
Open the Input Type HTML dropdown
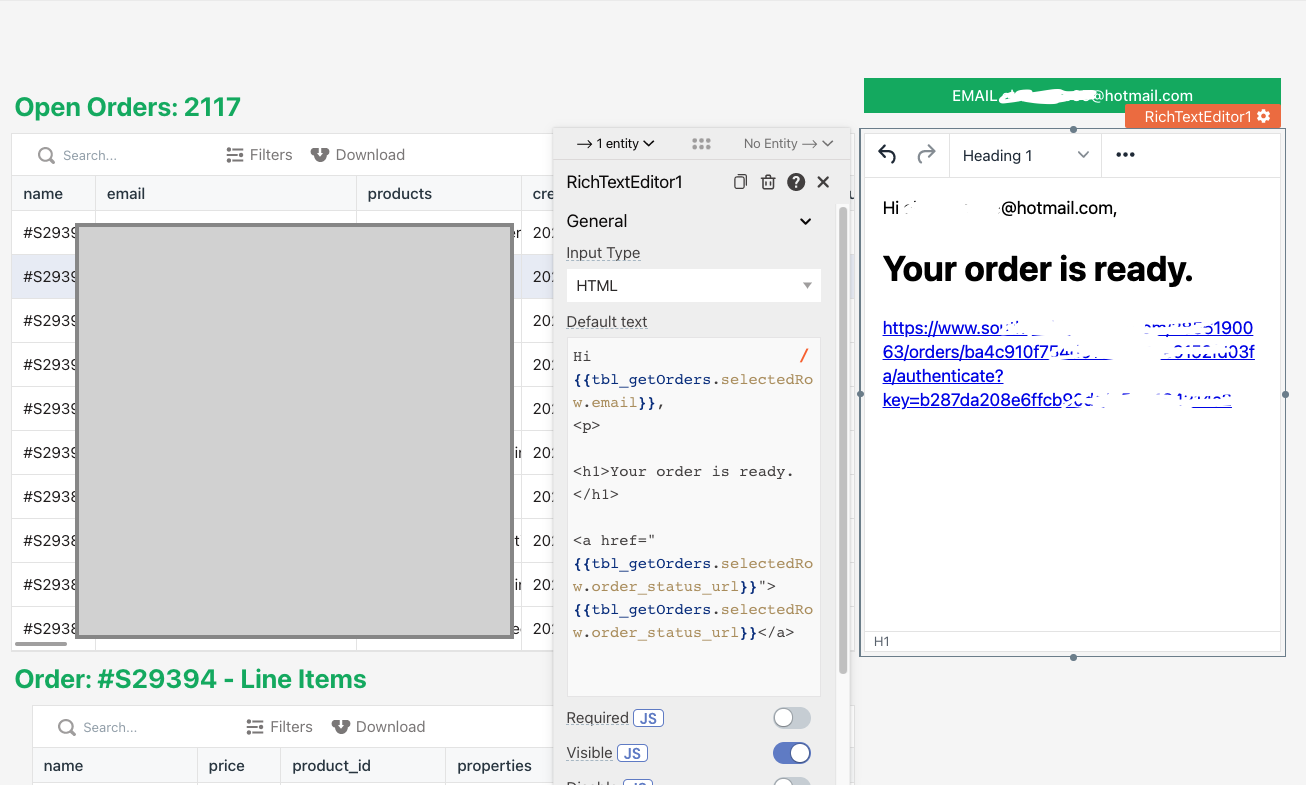click(x=693, y=286)
